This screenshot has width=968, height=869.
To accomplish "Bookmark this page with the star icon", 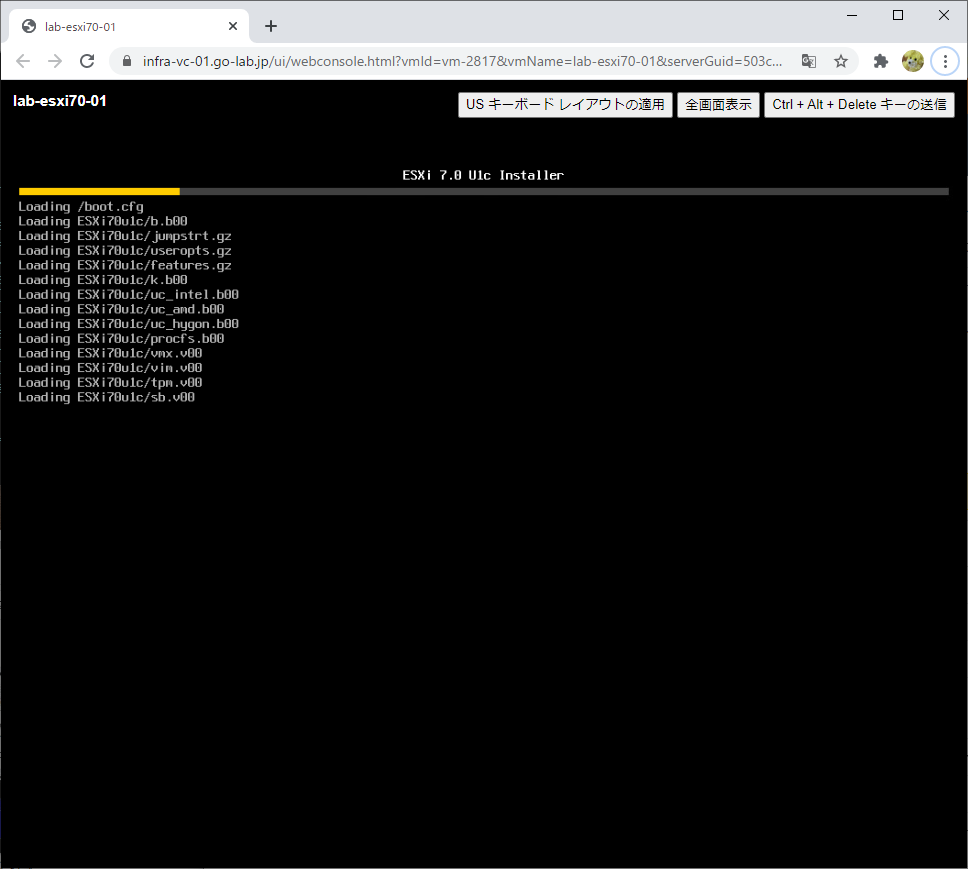I will click(841, 61).
